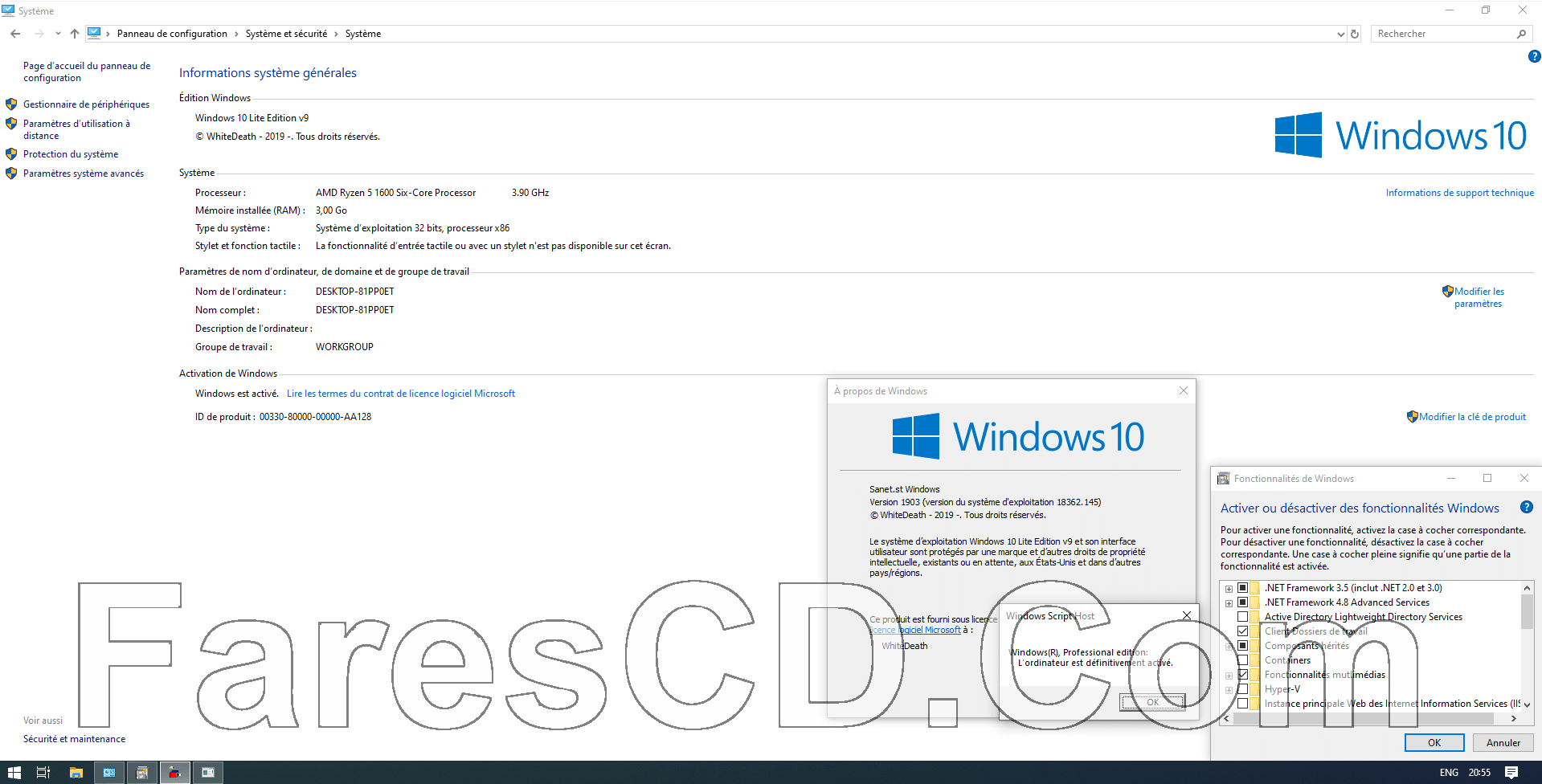
Task: Switch to Windows Features taskbar button
Action: [142, 773]
